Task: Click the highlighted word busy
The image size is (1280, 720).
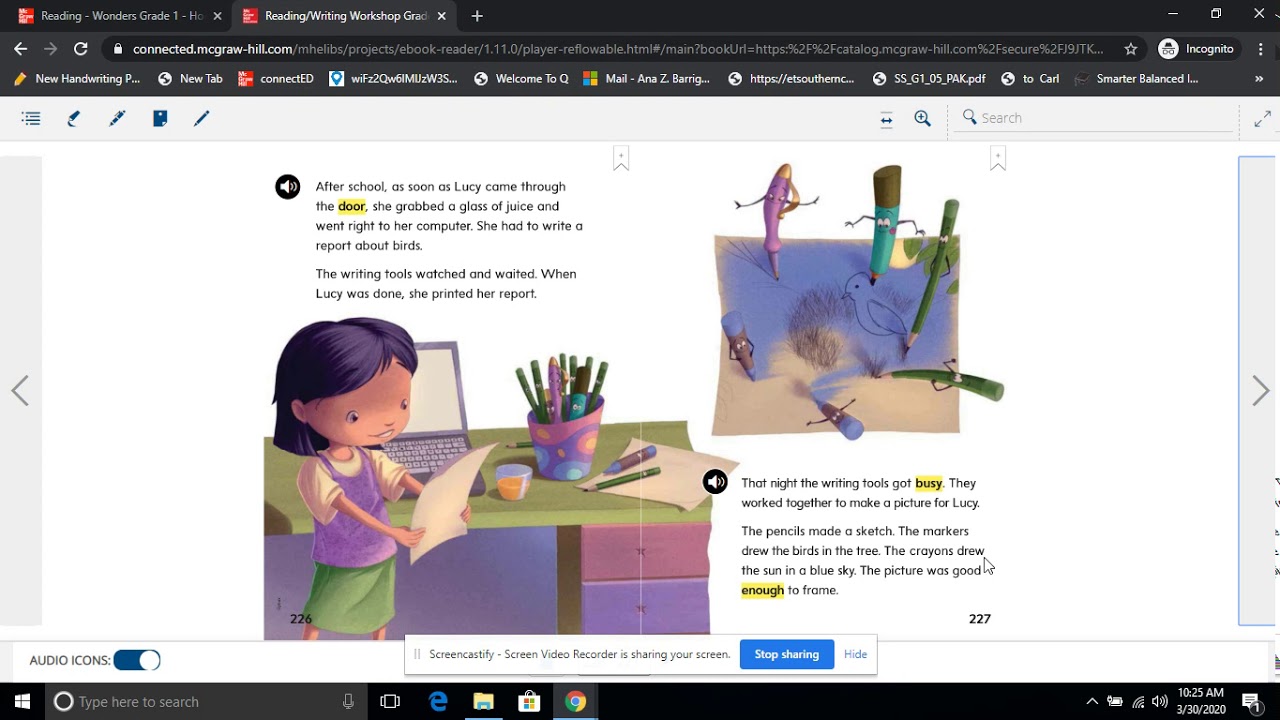Action: tap(929, 483)
